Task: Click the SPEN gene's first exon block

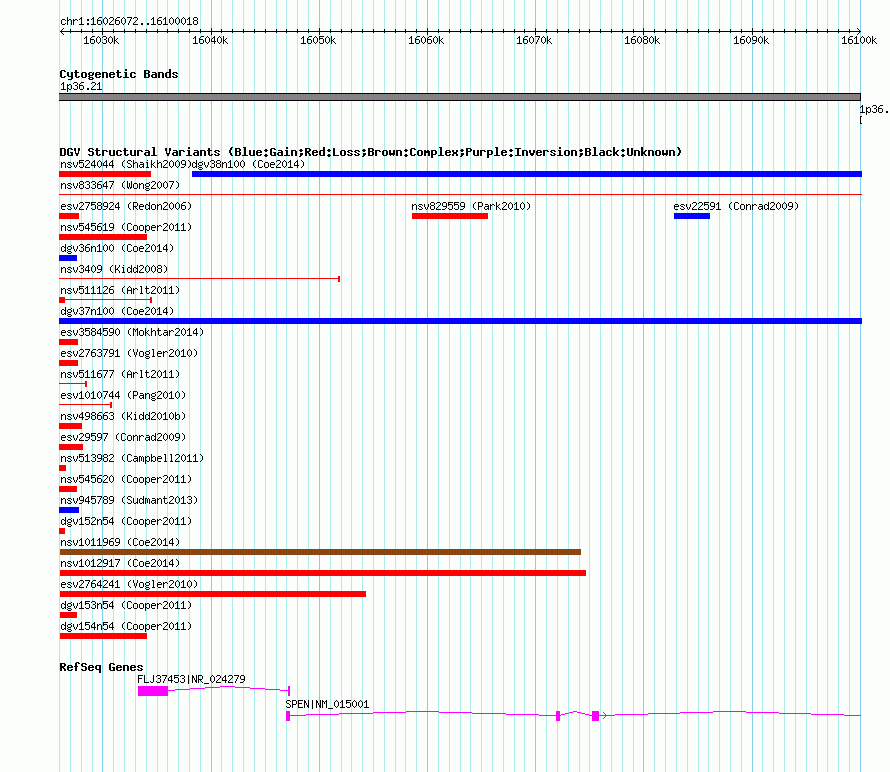Action: point(288,716)
